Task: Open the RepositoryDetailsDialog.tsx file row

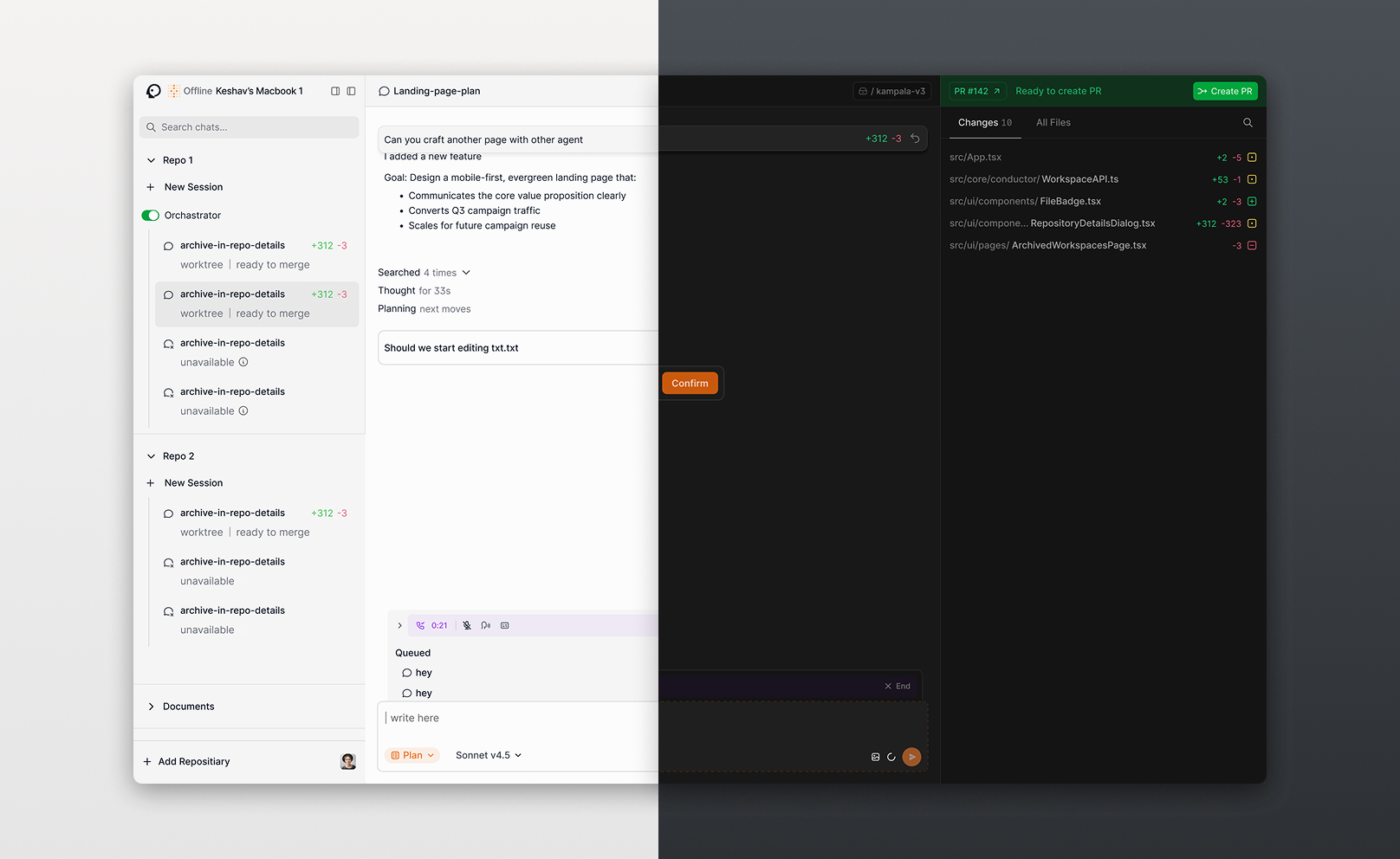Action: pos(1103,223)
